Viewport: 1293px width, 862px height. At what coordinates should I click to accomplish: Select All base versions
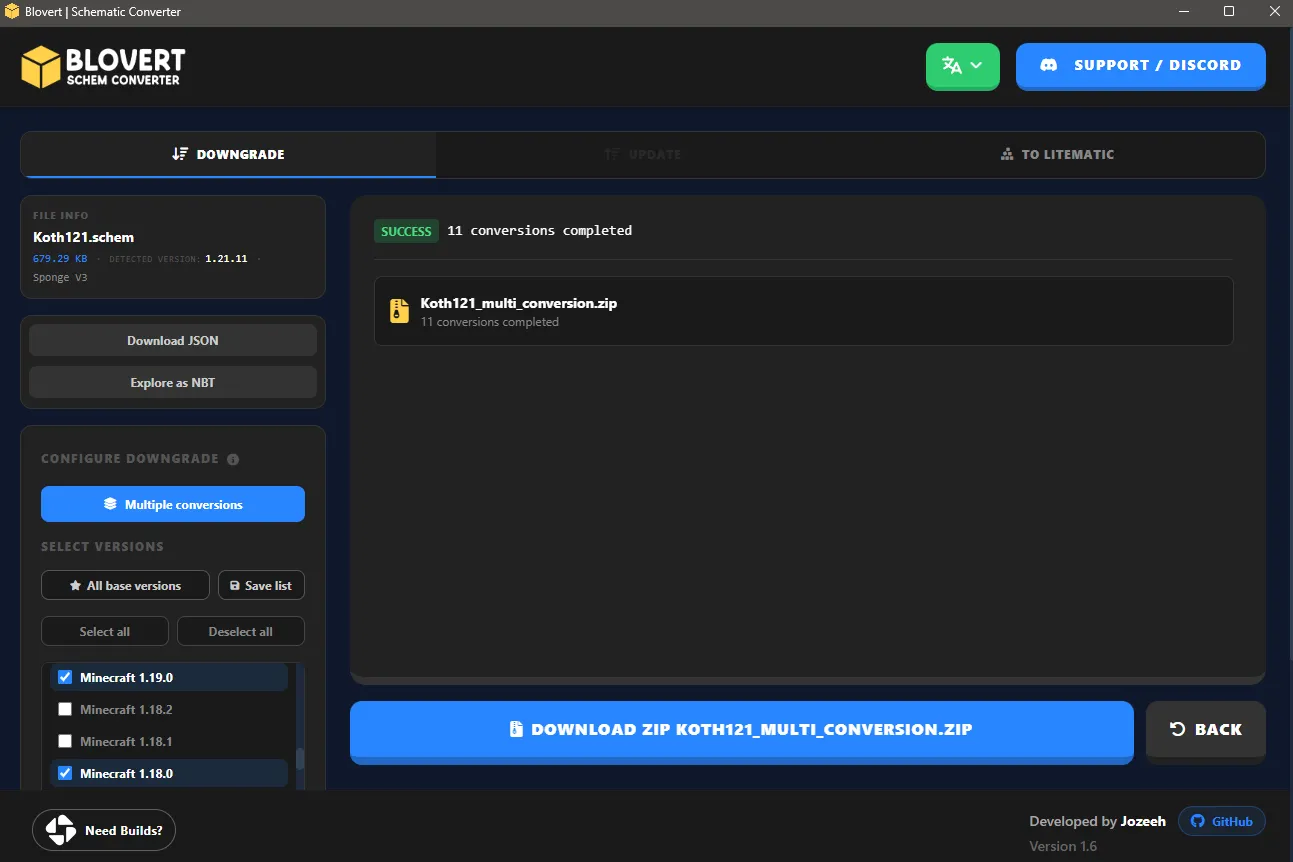[125, 585]
